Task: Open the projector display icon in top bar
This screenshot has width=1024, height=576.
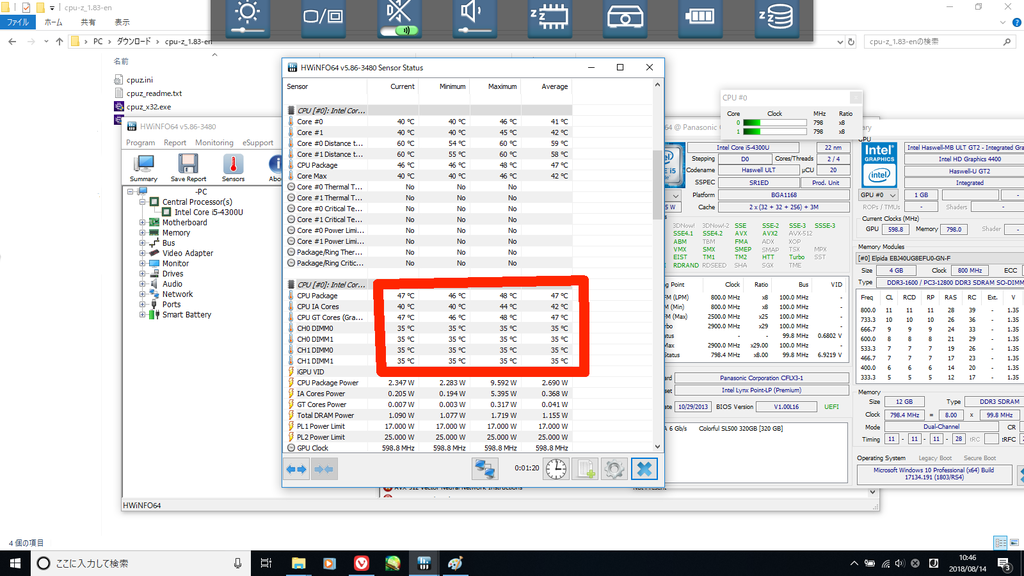Action: click(x=624, y=19)
